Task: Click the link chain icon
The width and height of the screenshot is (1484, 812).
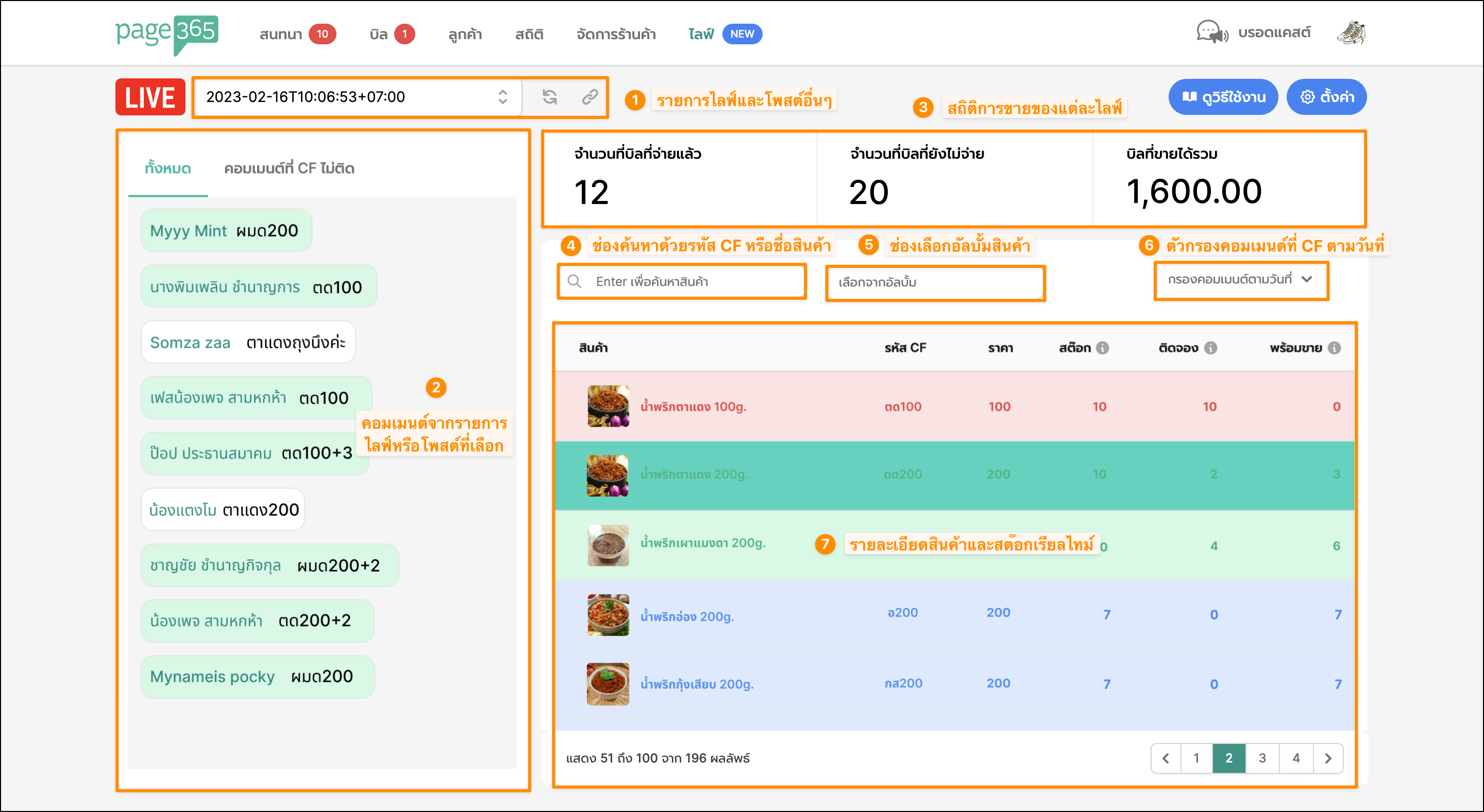Action: (x=589, y=97)
